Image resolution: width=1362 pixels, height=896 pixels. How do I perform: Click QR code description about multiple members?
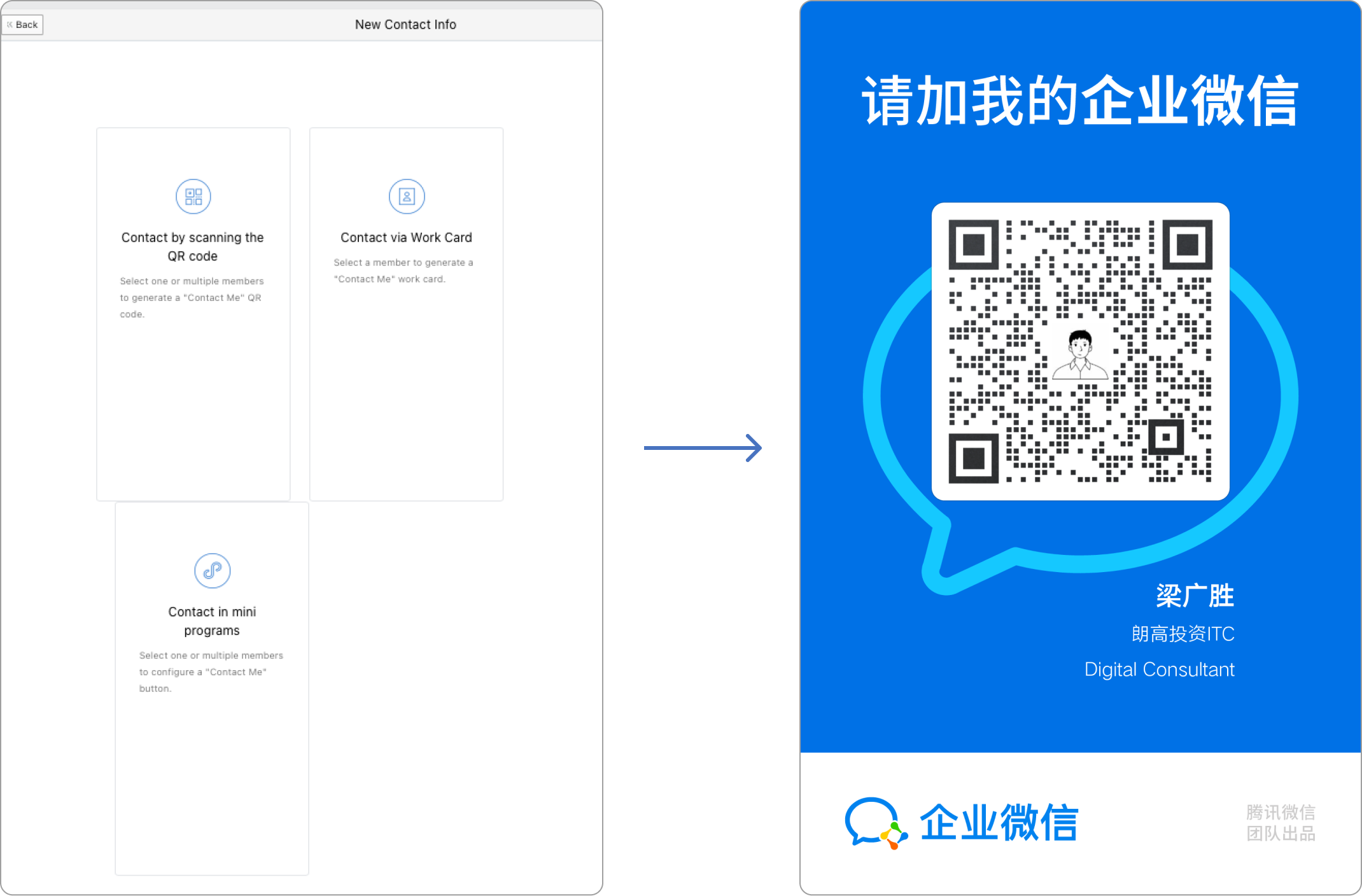click(192, 298)
